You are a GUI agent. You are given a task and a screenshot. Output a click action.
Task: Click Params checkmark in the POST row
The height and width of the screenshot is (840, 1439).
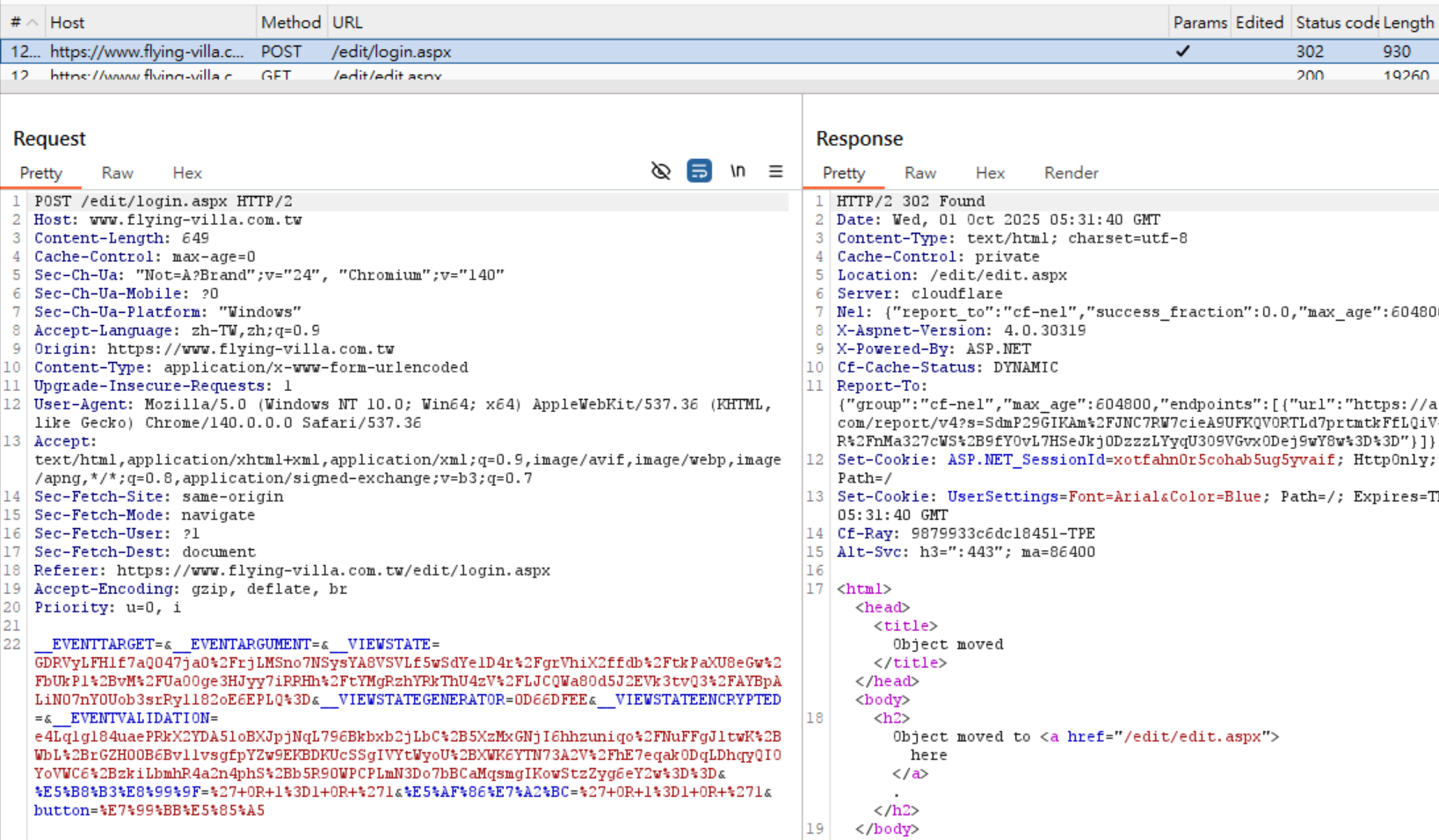pyautogui.click(x=1183, y=52)
